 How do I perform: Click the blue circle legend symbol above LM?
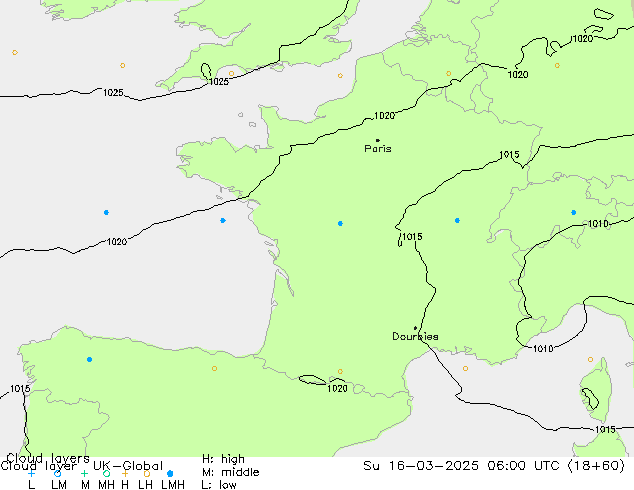pyautogui.click(x=57, y=473)
